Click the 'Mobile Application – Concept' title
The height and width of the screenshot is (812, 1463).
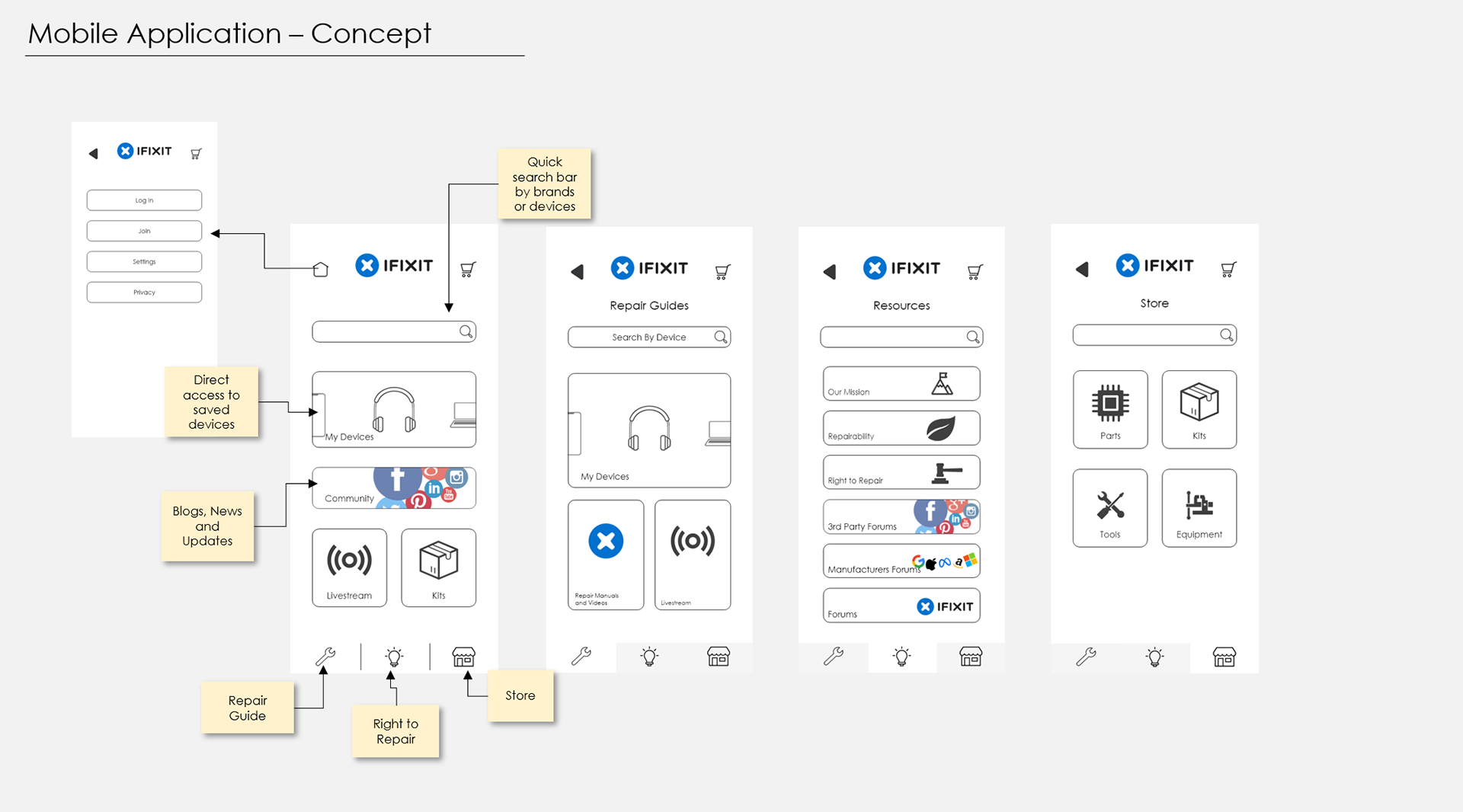click(x=229, y=34)
